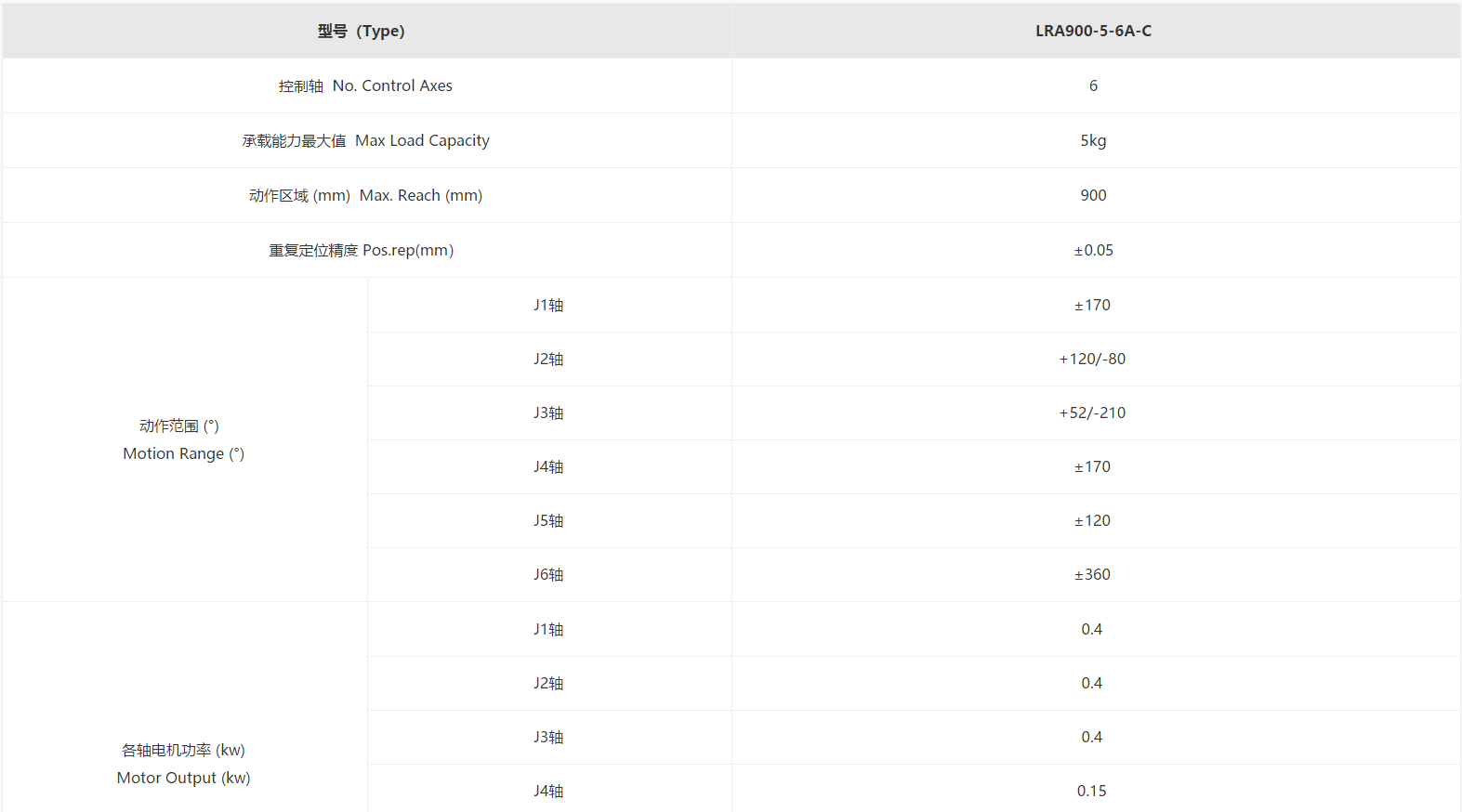Select the LRA900-5-6A-C model header

click(x=1093, y=31)
